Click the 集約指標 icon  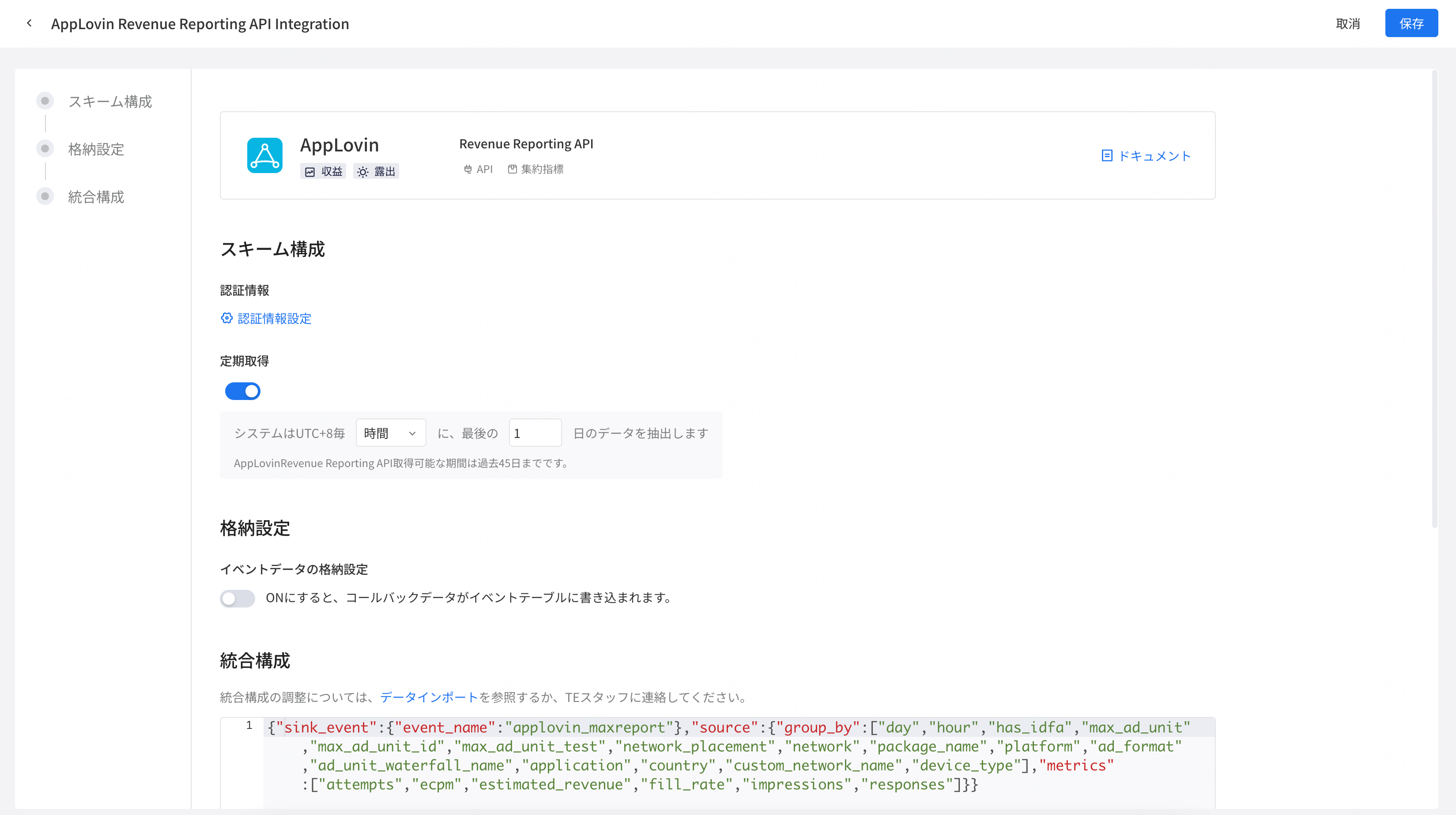point(512,169)
